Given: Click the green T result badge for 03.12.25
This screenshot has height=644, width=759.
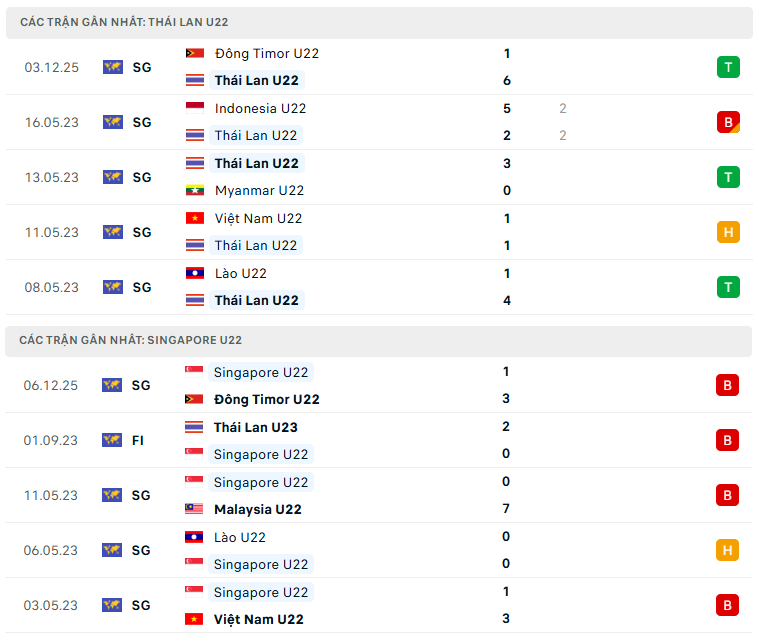Looking at the screenshot, I should [x=728, y=67].
